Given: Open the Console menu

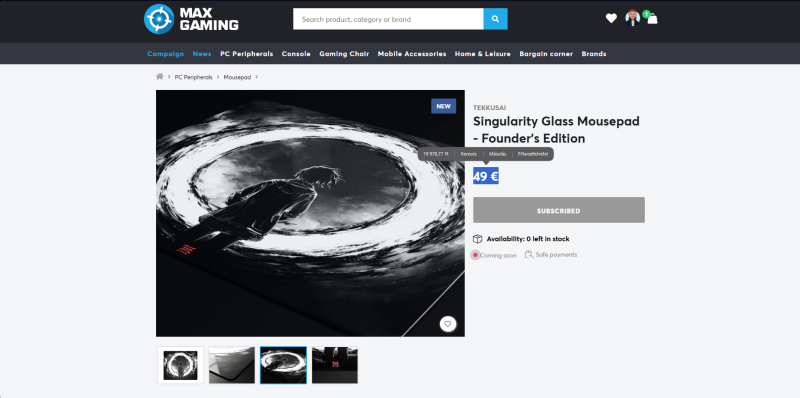Looking at the screenshot, I should (296, 54).
